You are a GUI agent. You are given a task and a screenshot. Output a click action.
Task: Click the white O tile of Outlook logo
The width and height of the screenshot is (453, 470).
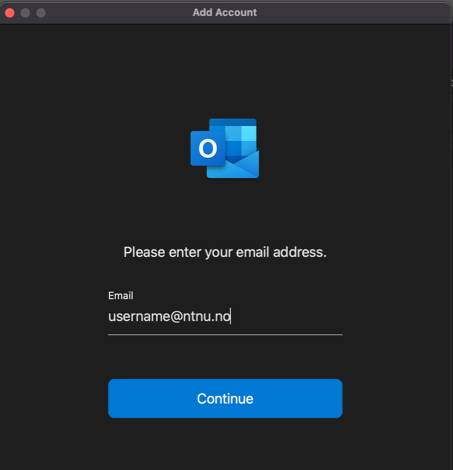208,148
